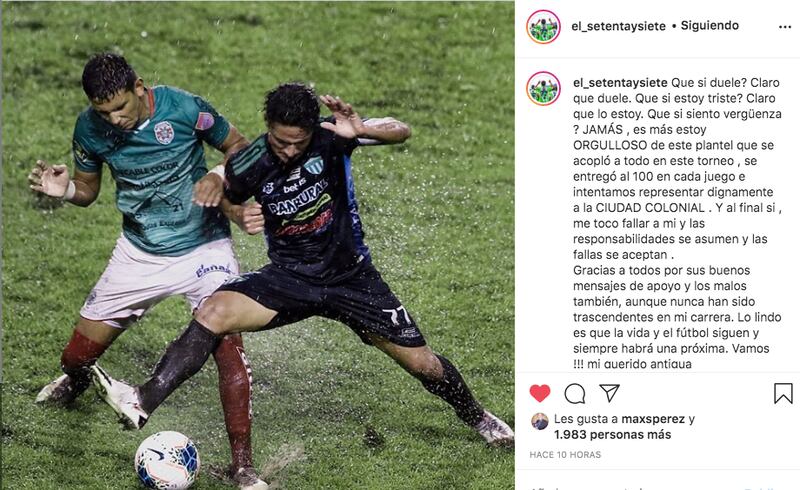Open el_setentaysiete profile picture in header
This screenshot has width=800, height=490.
click(x=543, y=27)
